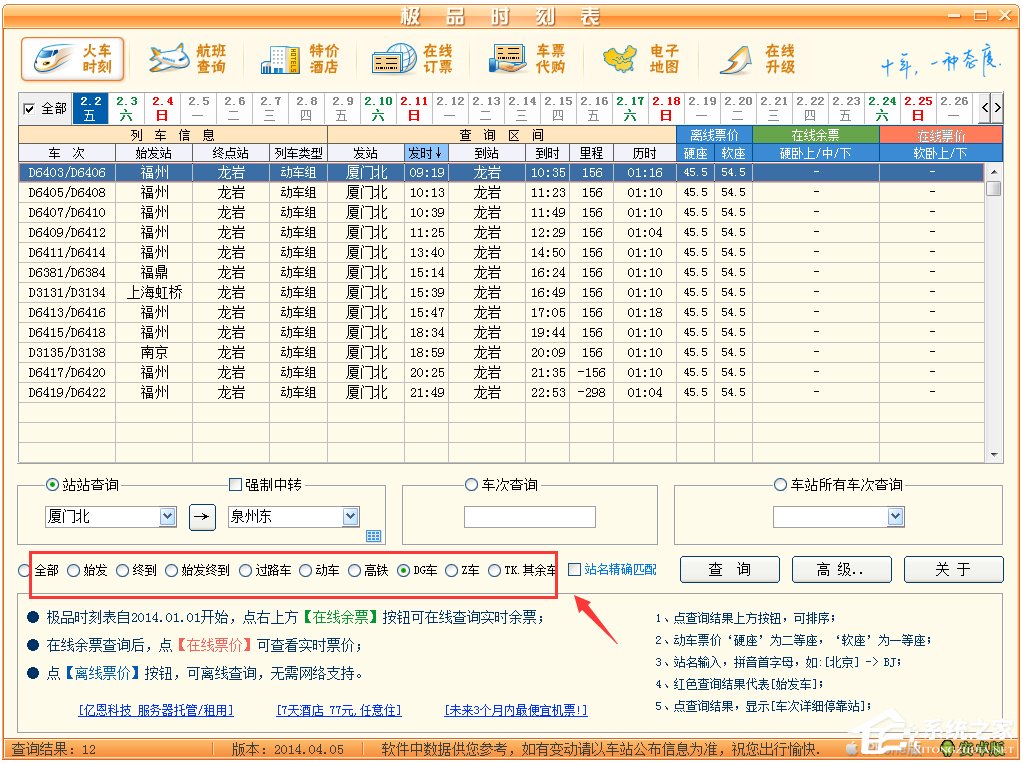Open the 亿恩科技 服务器托管/租用 link
This screenshot has height=763, width=1023.
click(156, 710)
